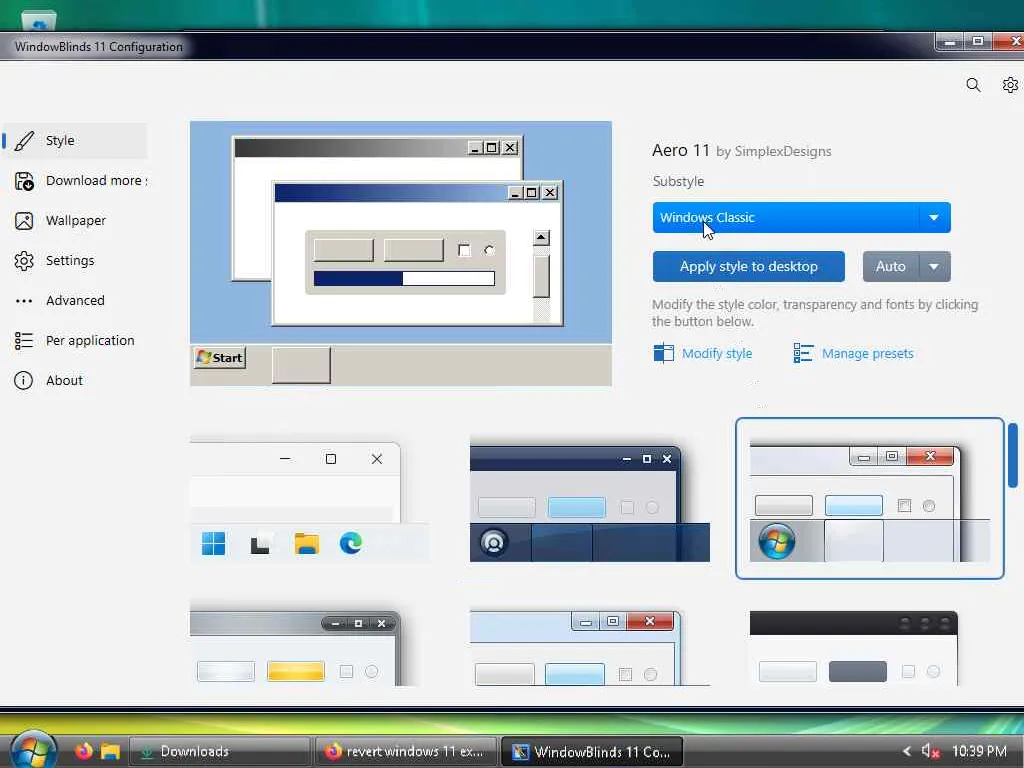Open the Per application section
Screen dimensions: 1024x768
[75, 341]
